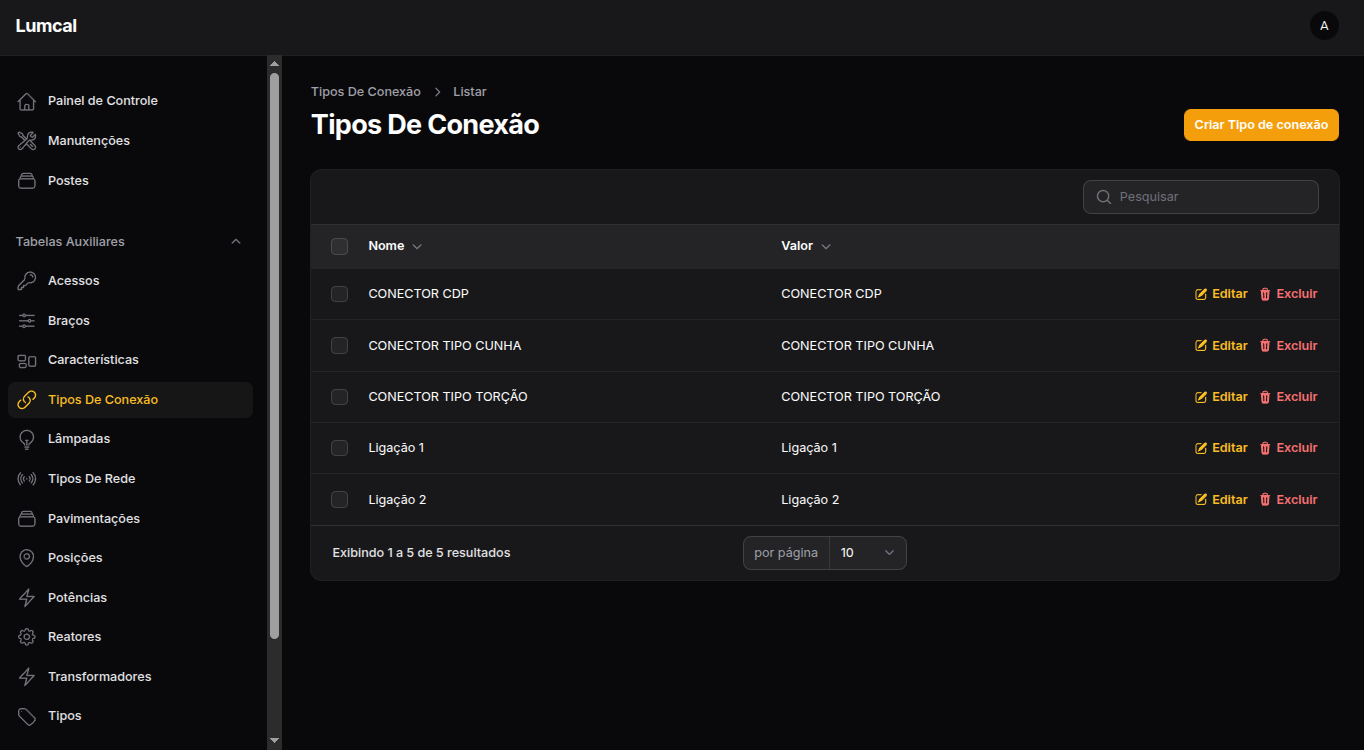
Task: Click the trash icon on the Ligação 2 row
Action: click(x=1265, y=500)
